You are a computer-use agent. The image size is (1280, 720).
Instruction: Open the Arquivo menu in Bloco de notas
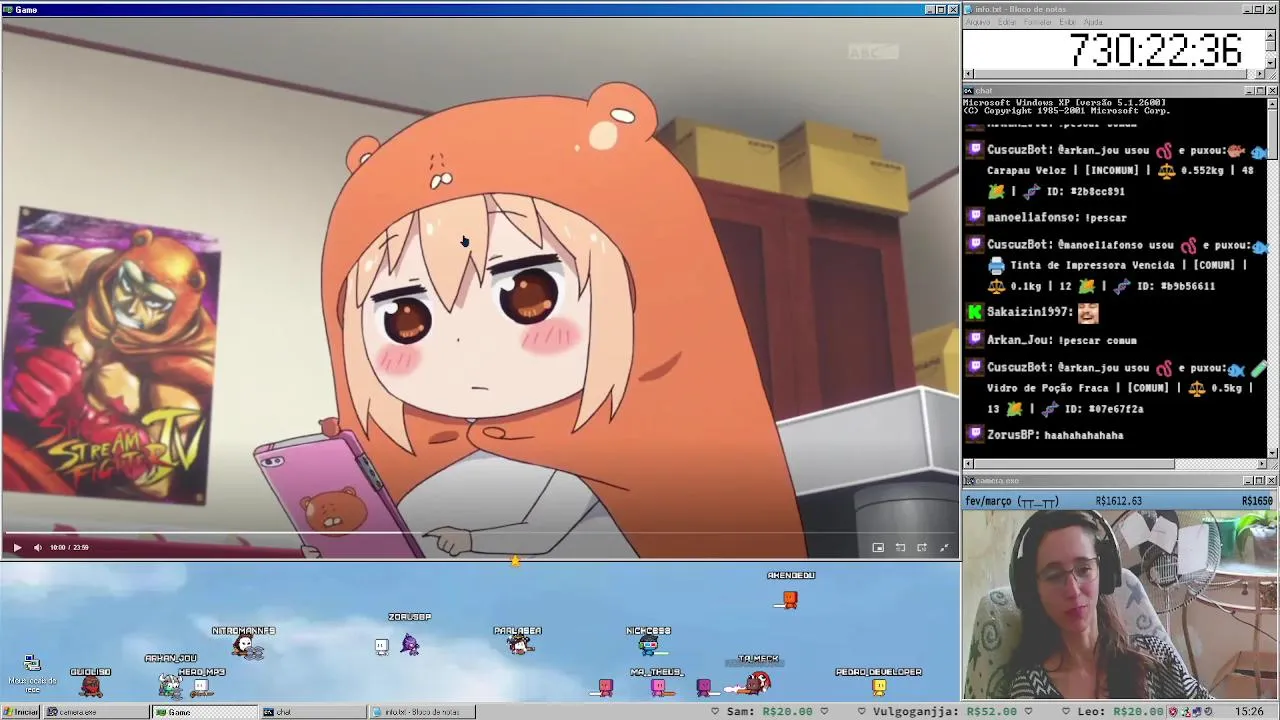click(x=977, y=22)
